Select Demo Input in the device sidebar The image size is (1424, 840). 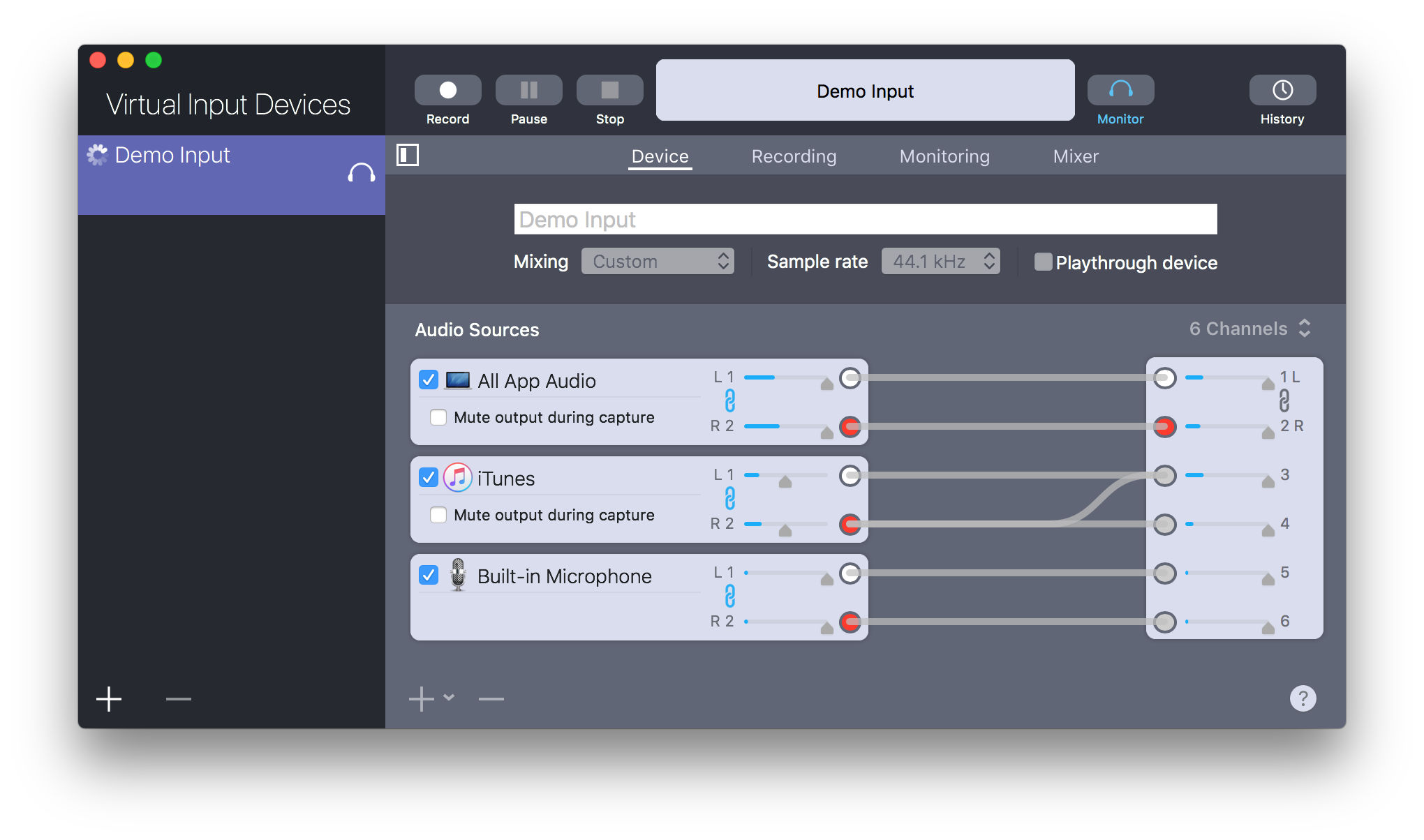(232, 175)
